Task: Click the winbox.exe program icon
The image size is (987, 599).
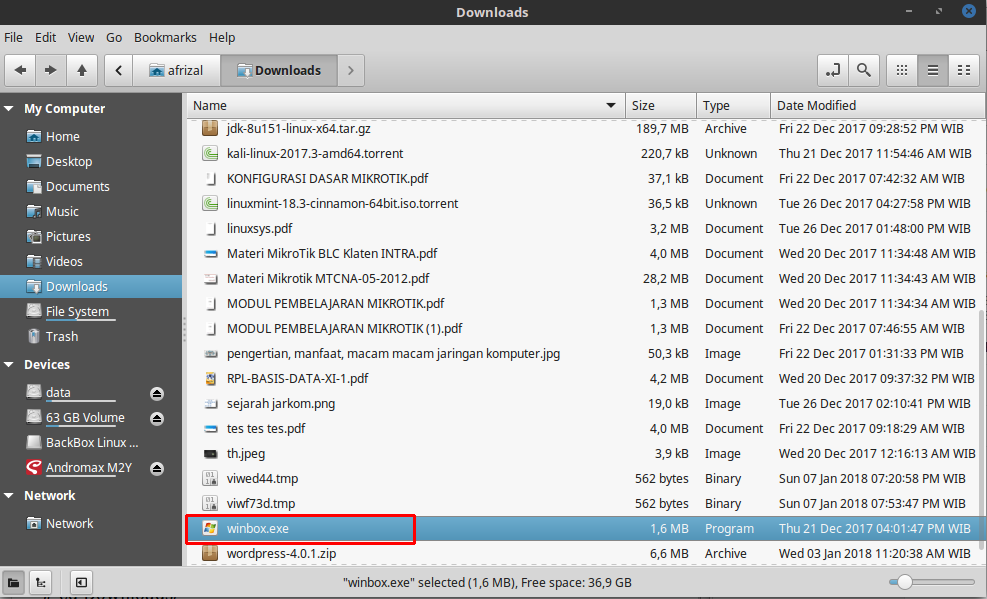Action: [210, 529]
